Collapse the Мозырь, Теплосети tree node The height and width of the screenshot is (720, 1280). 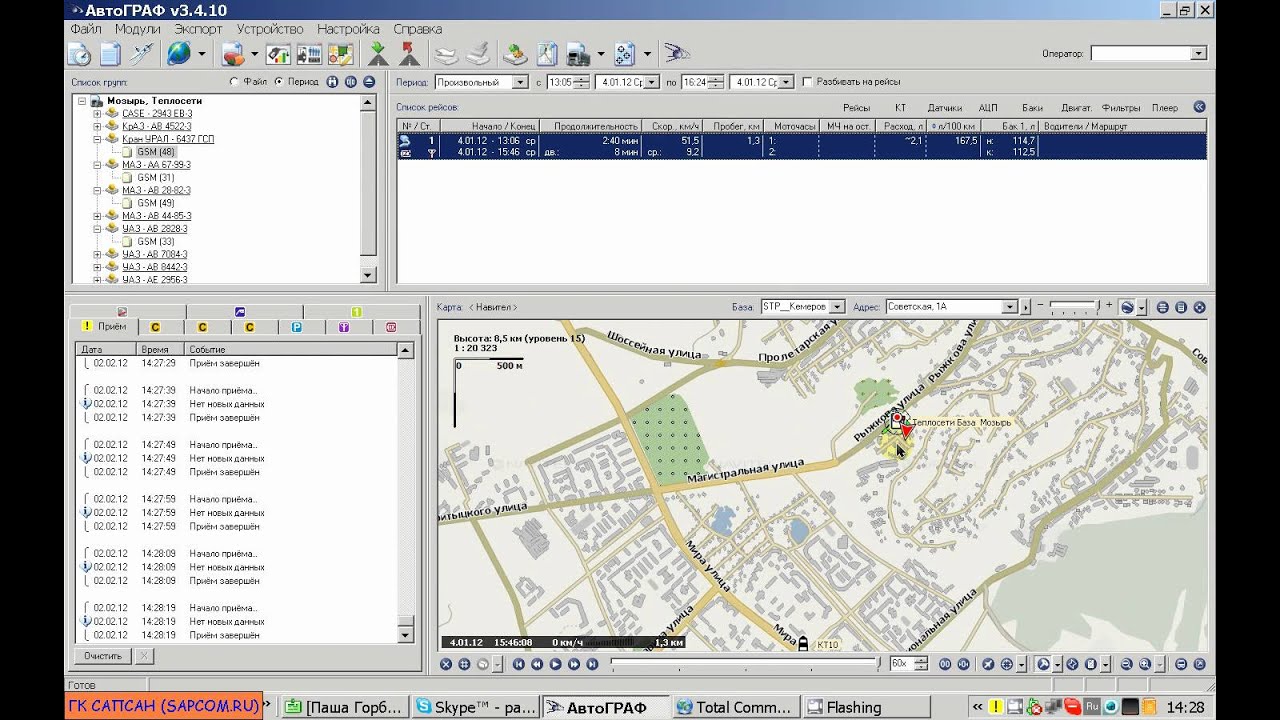click(x=81, y=101)
